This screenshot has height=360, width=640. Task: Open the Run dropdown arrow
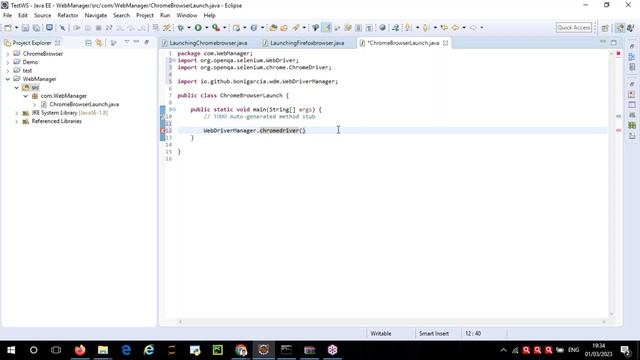(x=207, y=28)
